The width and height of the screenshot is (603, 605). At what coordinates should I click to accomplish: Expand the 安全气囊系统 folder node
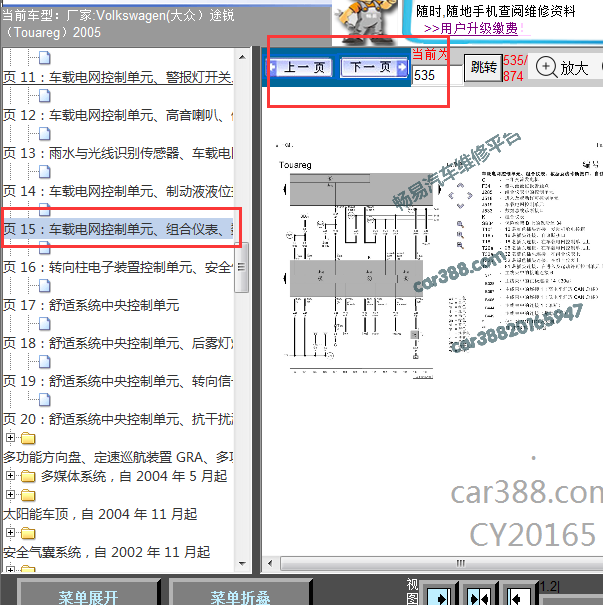coord(10,533)
